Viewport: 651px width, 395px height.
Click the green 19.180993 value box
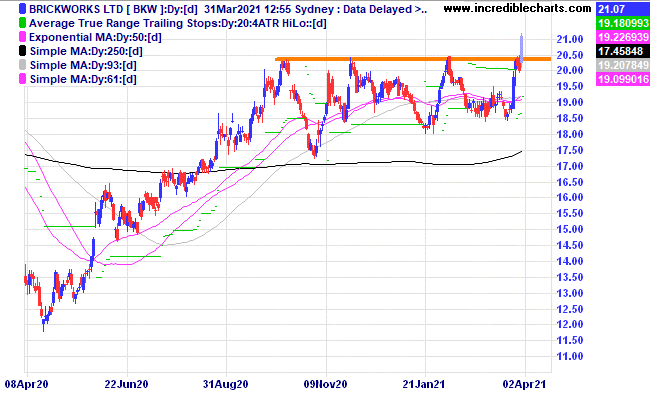click(x=622, y=23)
